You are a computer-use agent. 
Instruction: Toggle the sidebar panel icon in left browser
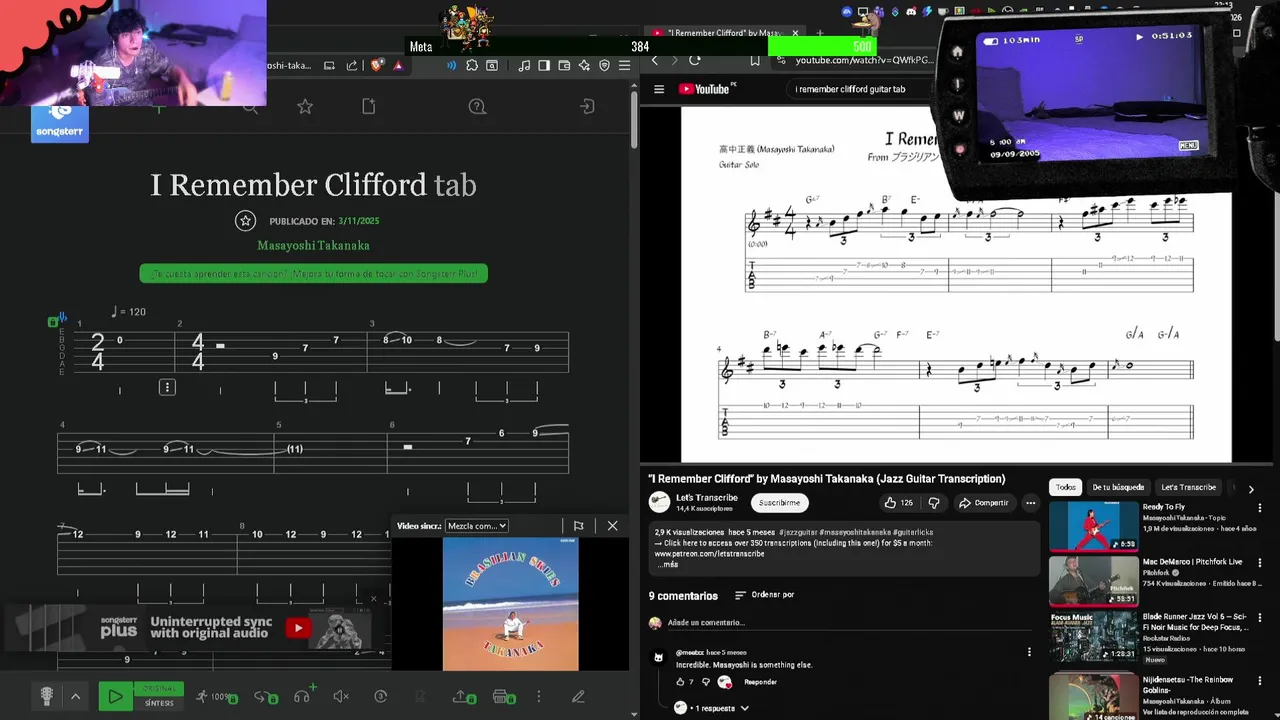click(544, 65)
